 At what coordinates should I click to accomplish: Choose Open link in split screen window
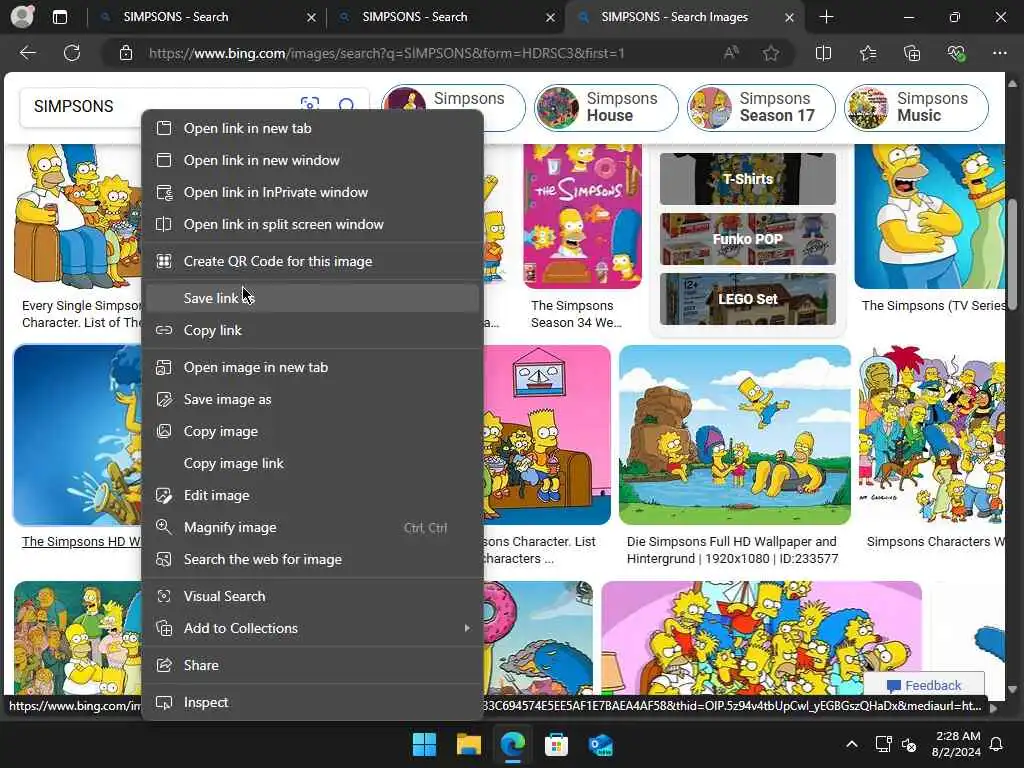coord(313,224)
